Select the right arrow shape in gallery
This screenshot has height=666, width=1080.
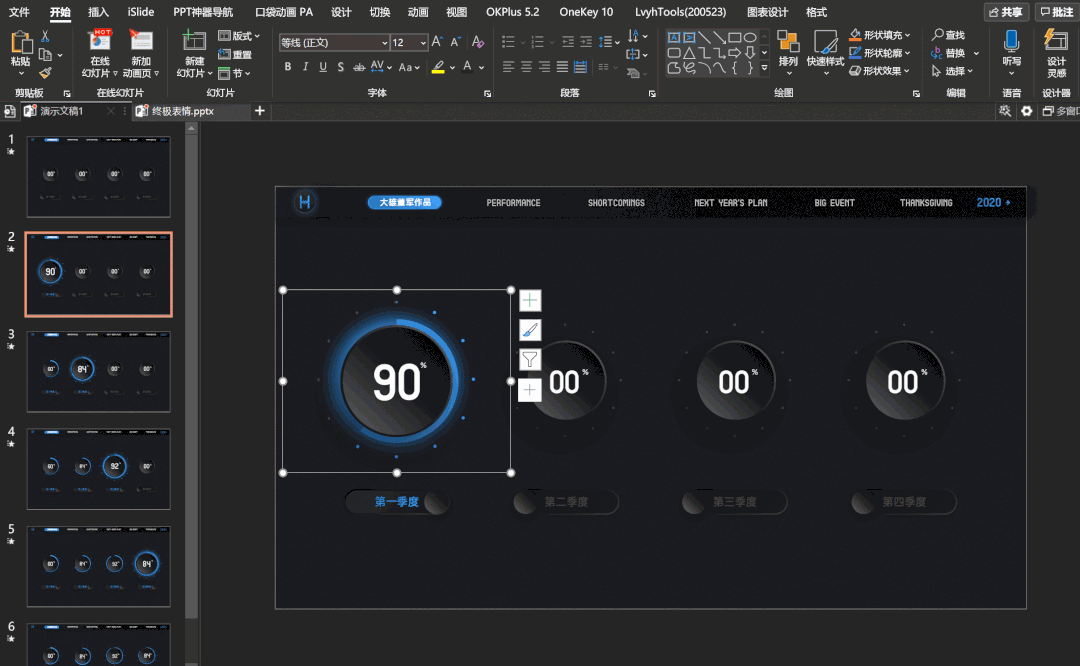(x=735, y=52)
